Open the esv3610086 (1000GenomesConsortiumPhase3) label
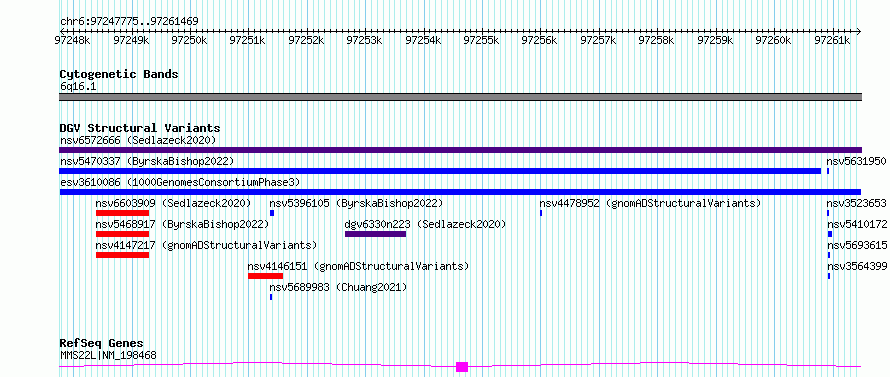This screenshot has width=890, height=377. pyautogui.click(x=180, y=182)
